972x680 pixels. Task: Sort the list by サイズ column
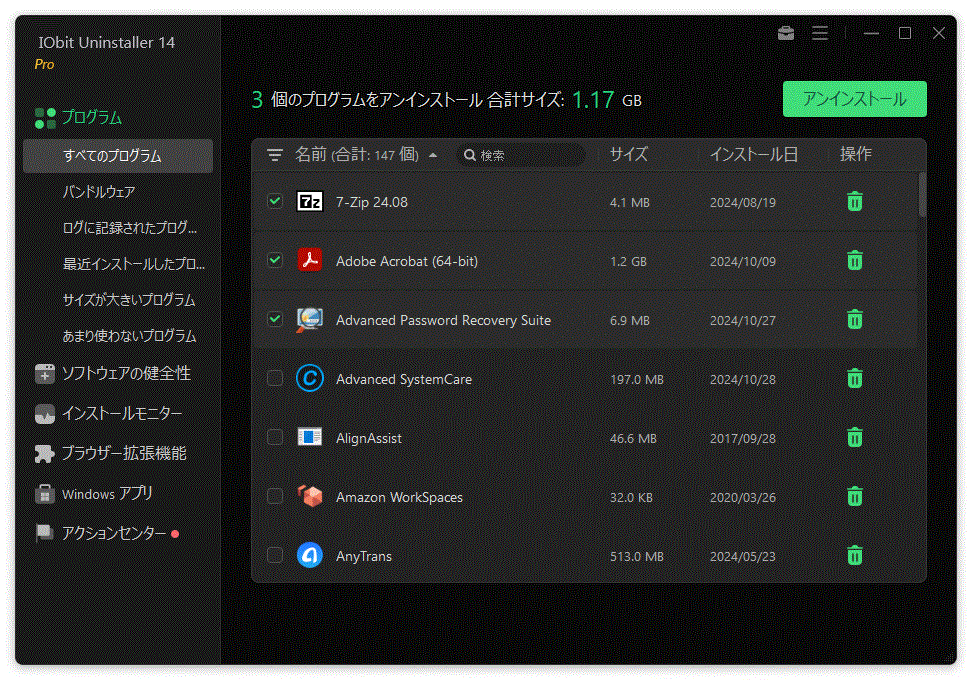click(x=629, y=154)
